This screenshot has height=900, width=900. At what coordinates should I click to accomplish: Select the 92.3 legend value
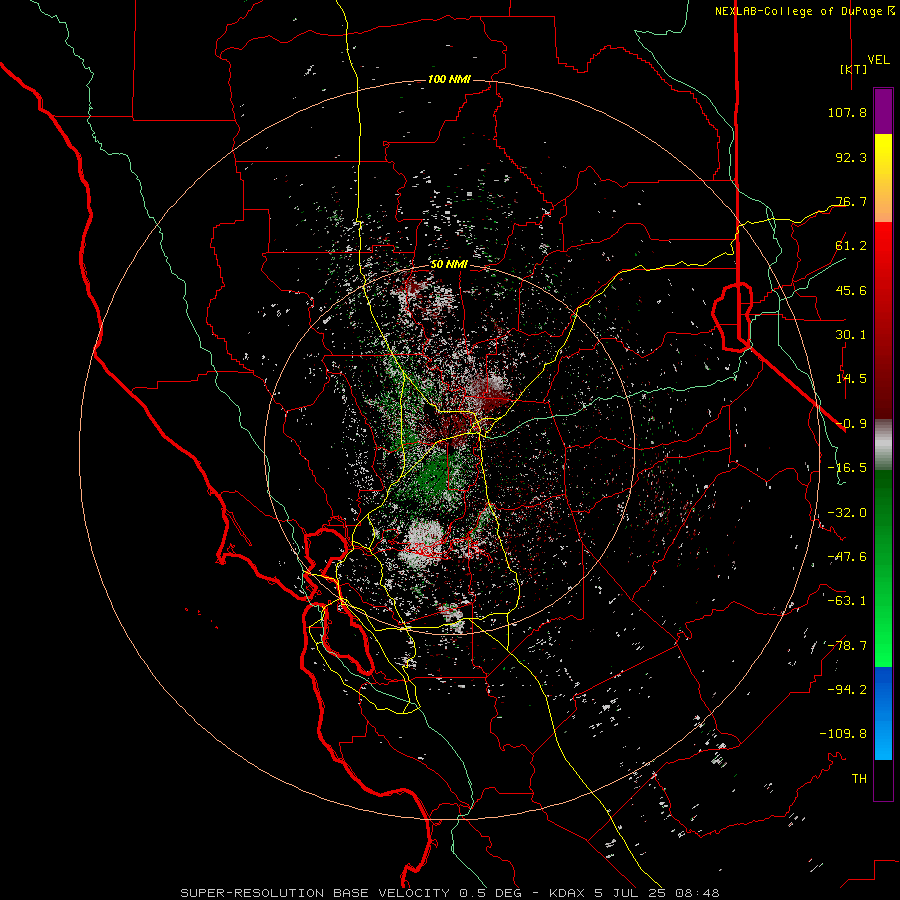(x=851, y=157)
